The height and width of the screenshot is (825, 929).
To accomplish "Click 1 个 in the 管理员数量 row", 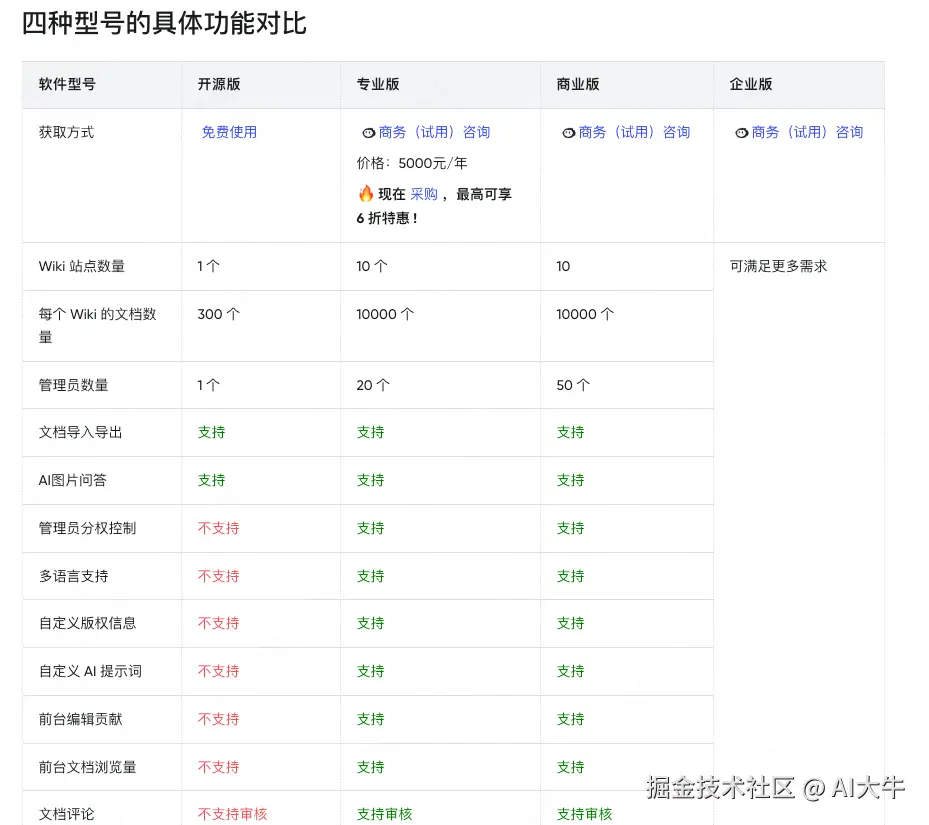I will 209,385.
